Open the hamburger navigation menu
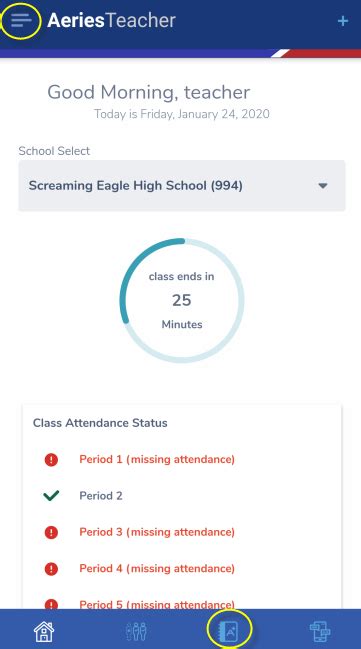 click(21, 20)
